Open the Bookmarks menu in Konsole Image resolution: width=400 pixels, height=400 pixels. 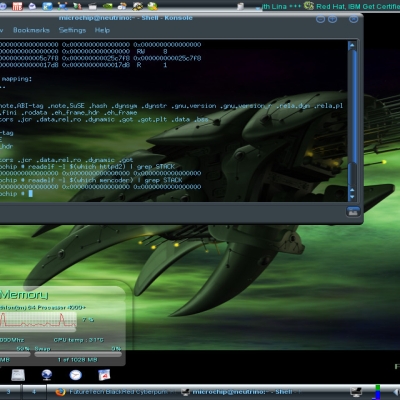coord(31,30)
